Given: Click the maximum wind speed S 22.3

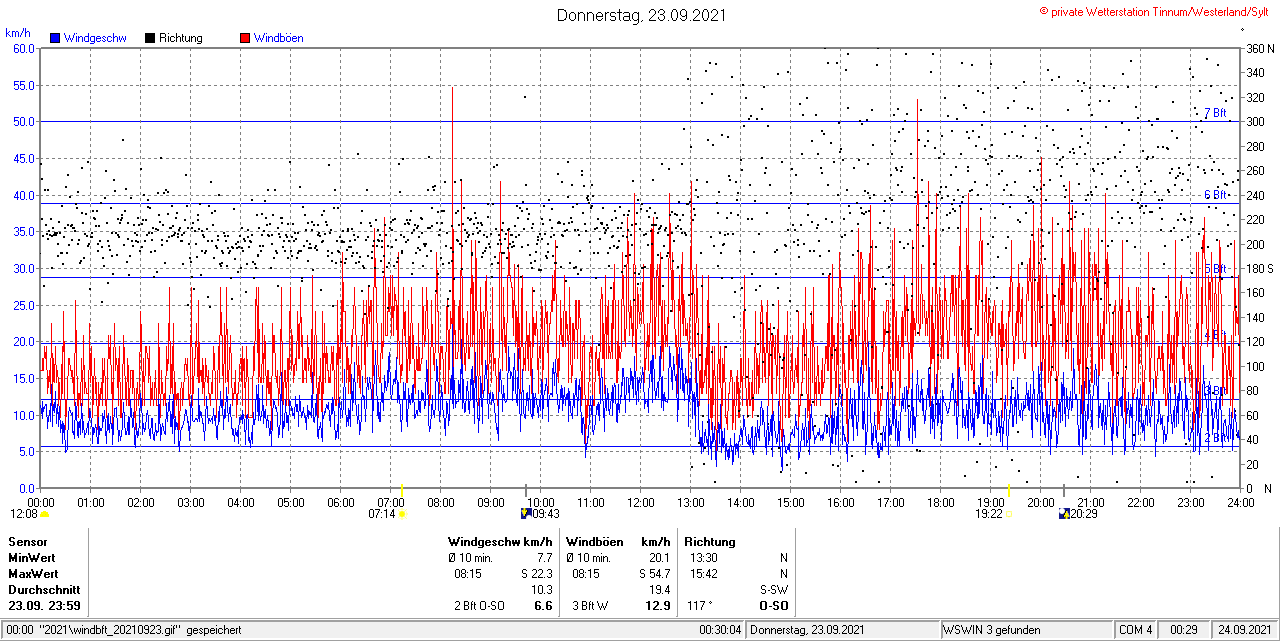Looking at the screenshot, I should pyautogui.click(x=537, y=574).
